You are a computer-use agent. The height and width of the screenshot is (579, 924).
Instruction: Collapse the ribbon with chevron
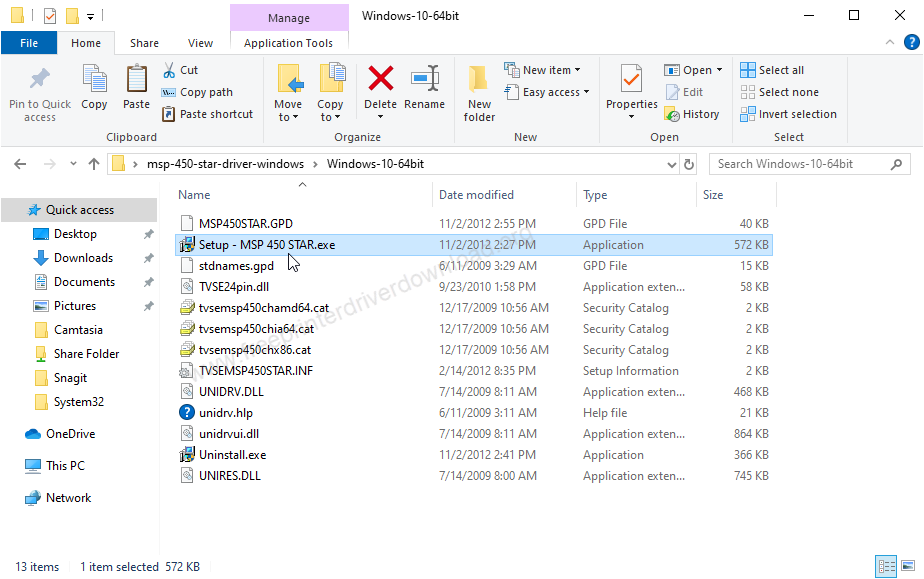(890, 42)
